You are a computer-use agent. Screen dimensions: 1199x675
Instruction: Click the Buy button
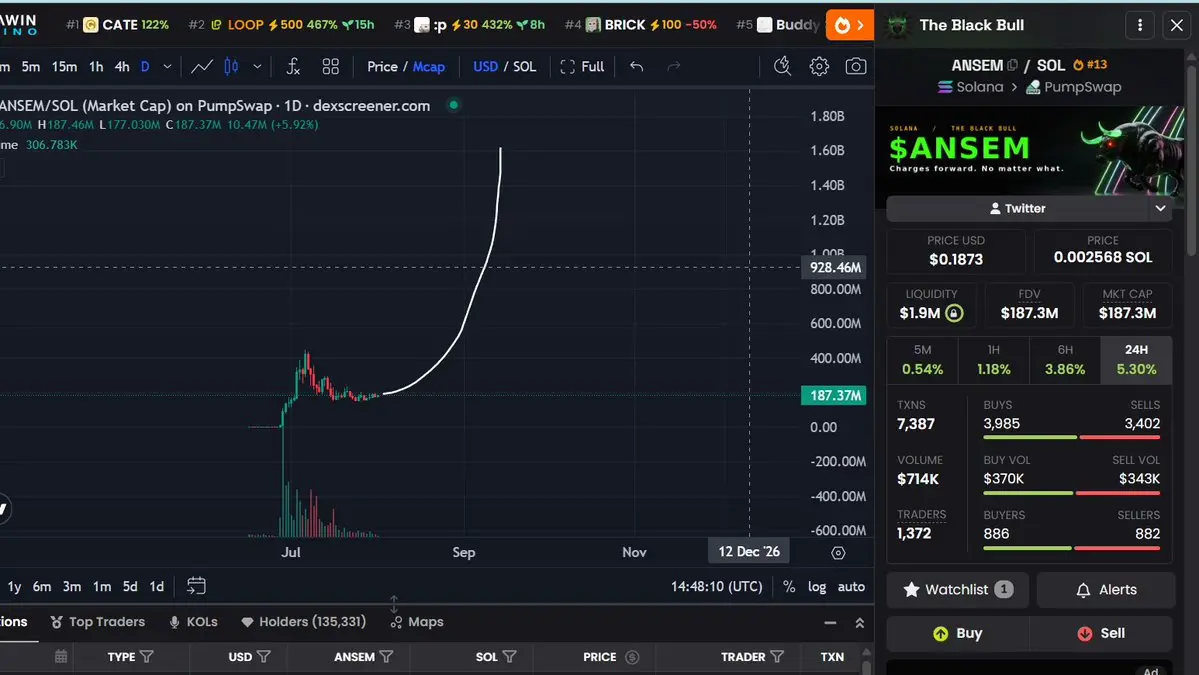pyautogui.click(x=957, y=633)
